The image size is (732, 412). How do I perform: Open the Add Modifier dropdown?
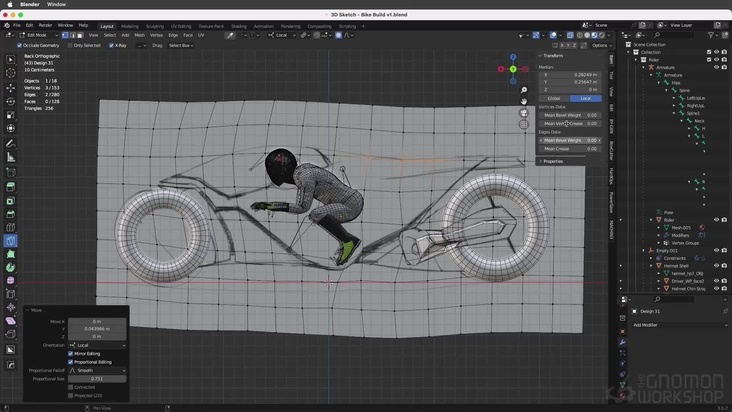pos(680,325)
